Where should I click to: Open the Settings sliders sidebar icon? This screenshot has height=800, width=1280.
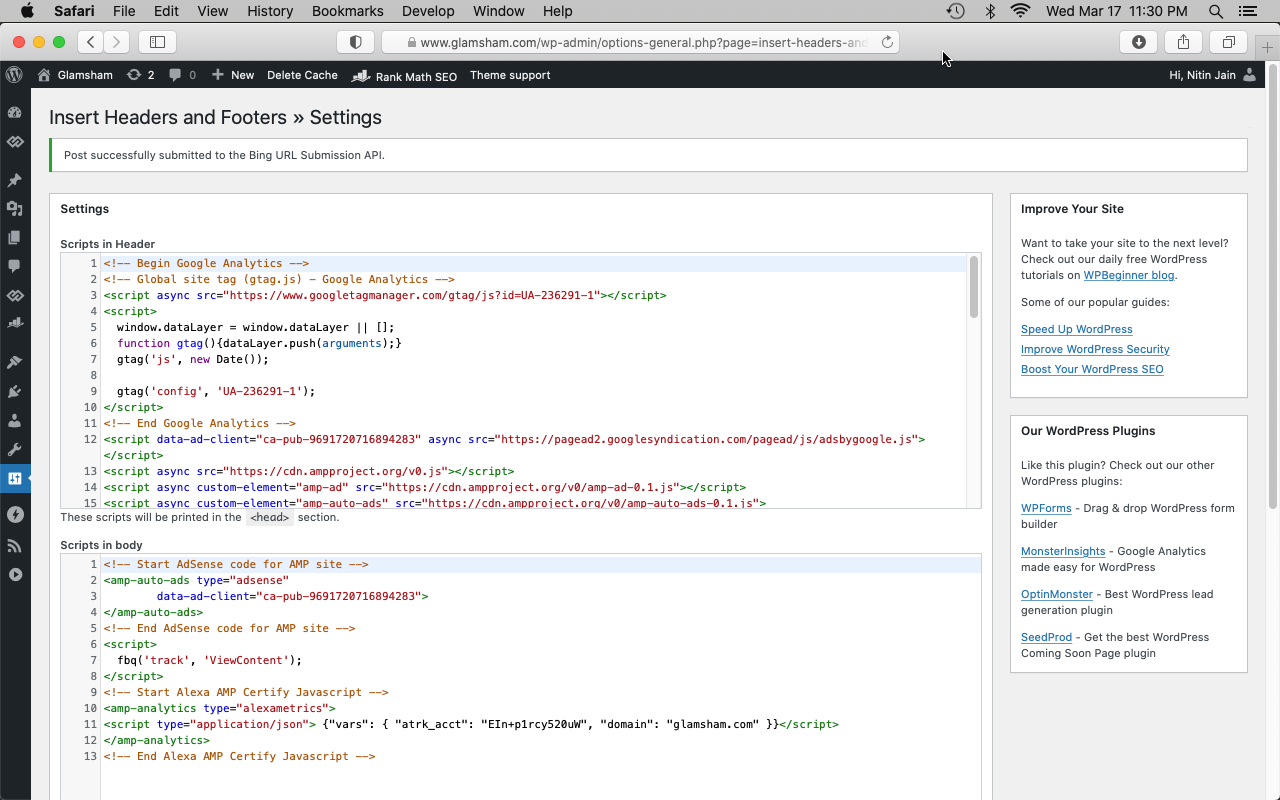pos(14,478)
